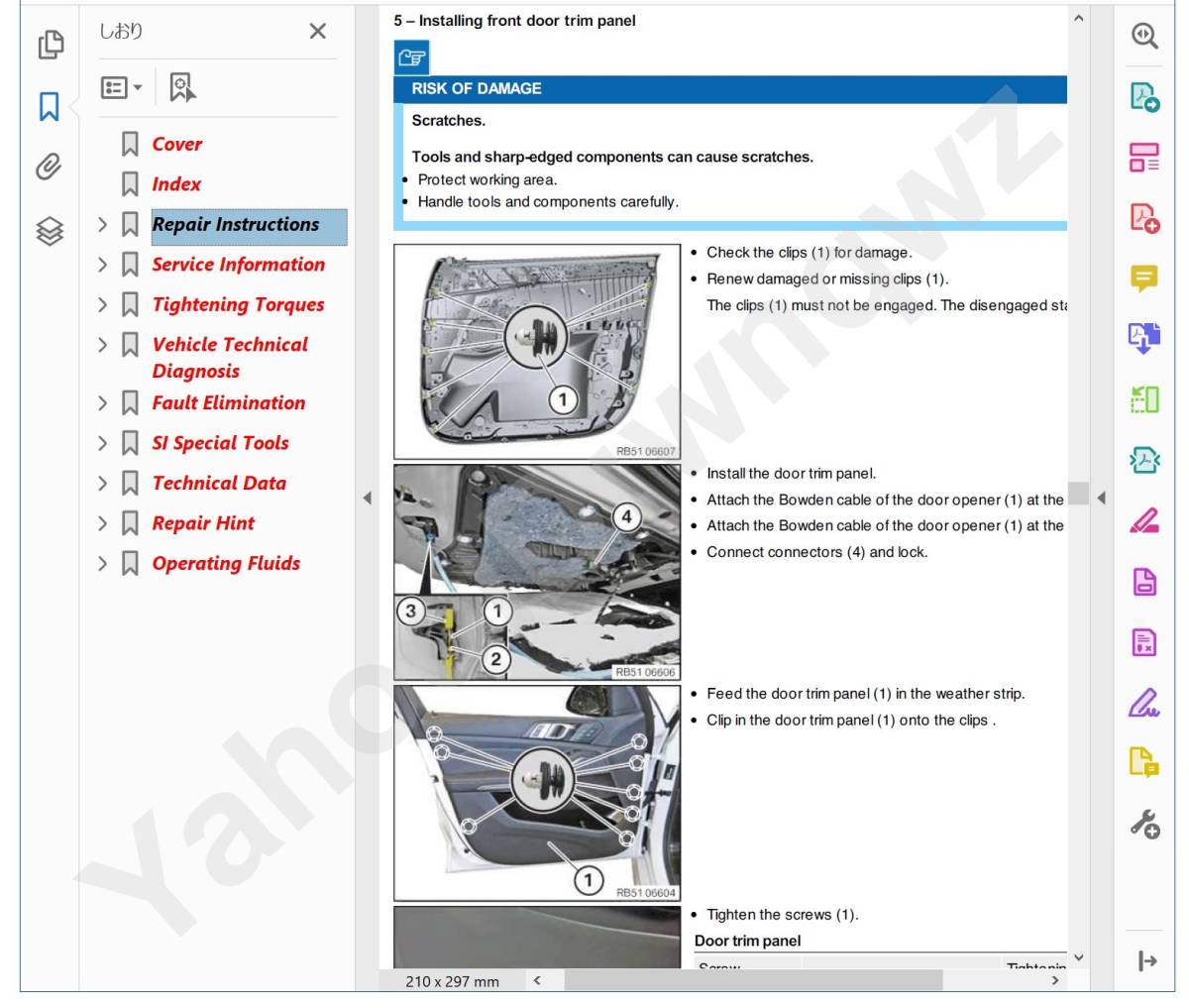
Task: Open the Redact pen tool
Action: (1144, 520)
